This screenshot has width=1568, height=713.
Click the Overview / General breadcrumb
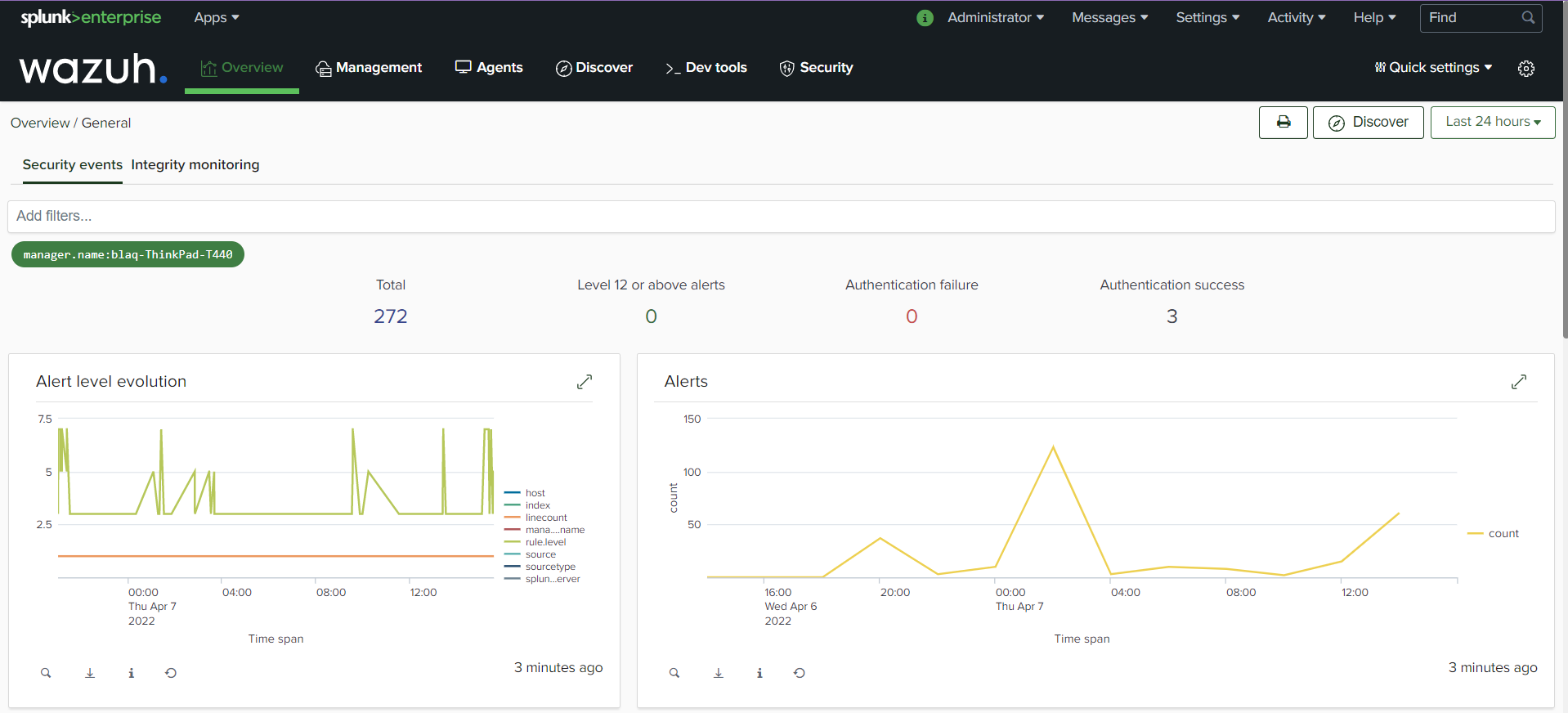(x=70, y=123)
